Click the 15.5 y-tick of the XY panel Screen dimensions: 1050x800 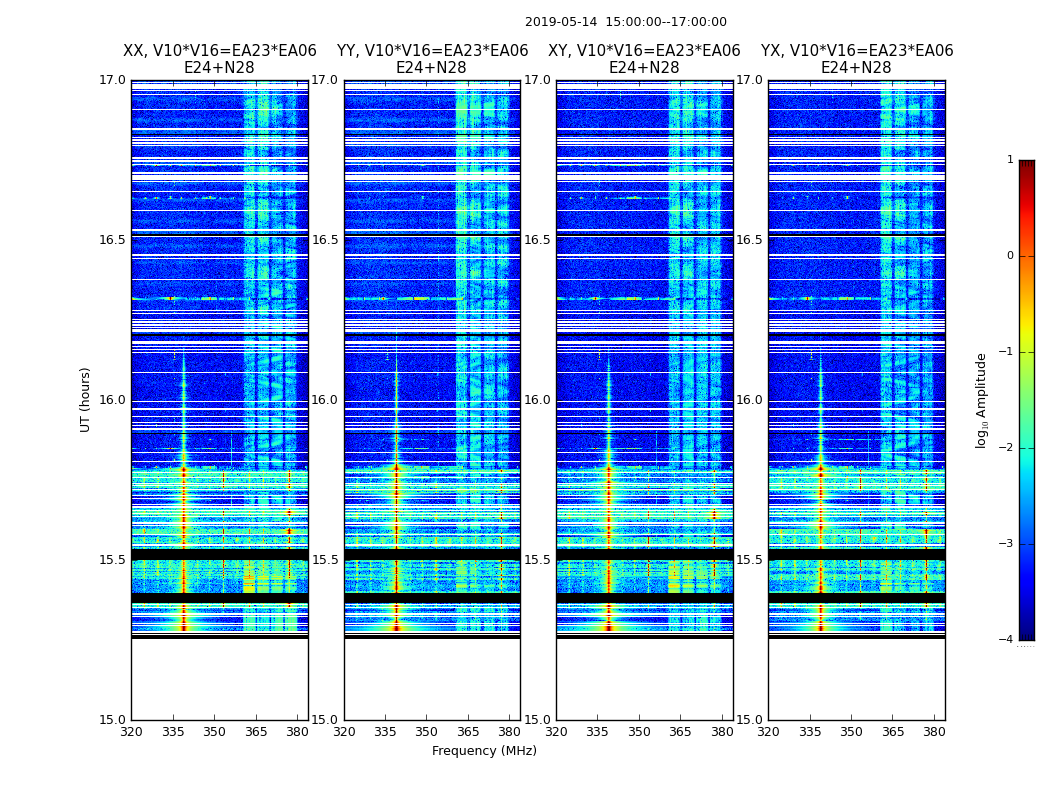click(x=537, y=560)
